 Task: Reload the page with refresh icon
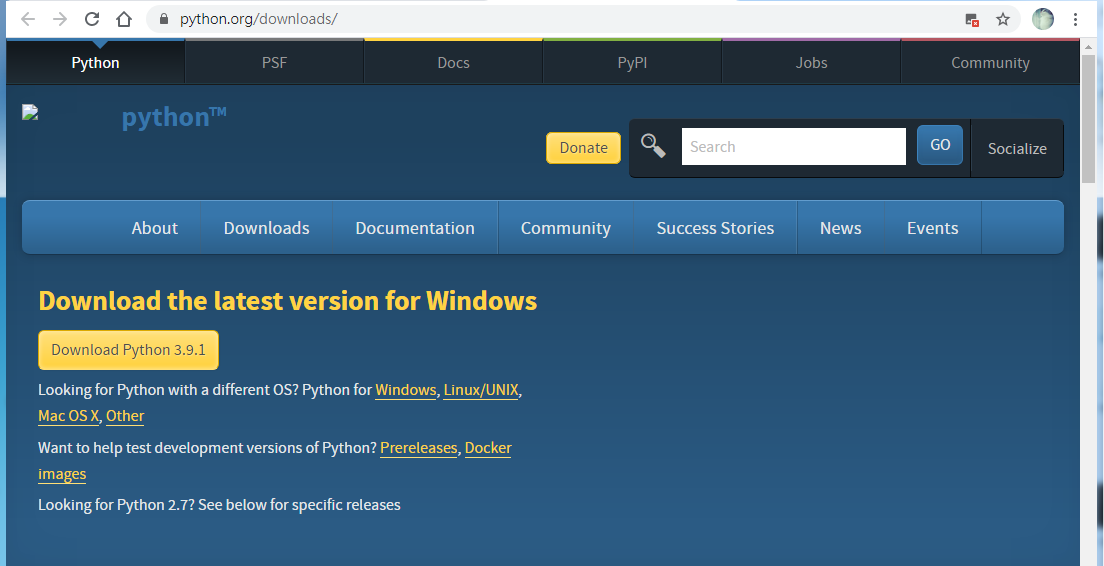tap(92, 19)
